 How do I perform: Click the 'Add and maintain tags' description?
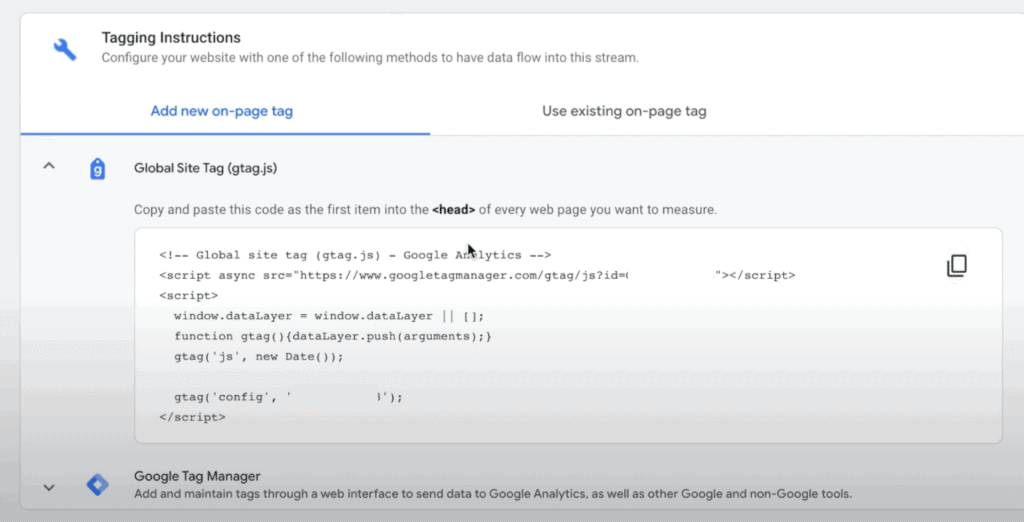coord(493,493)
